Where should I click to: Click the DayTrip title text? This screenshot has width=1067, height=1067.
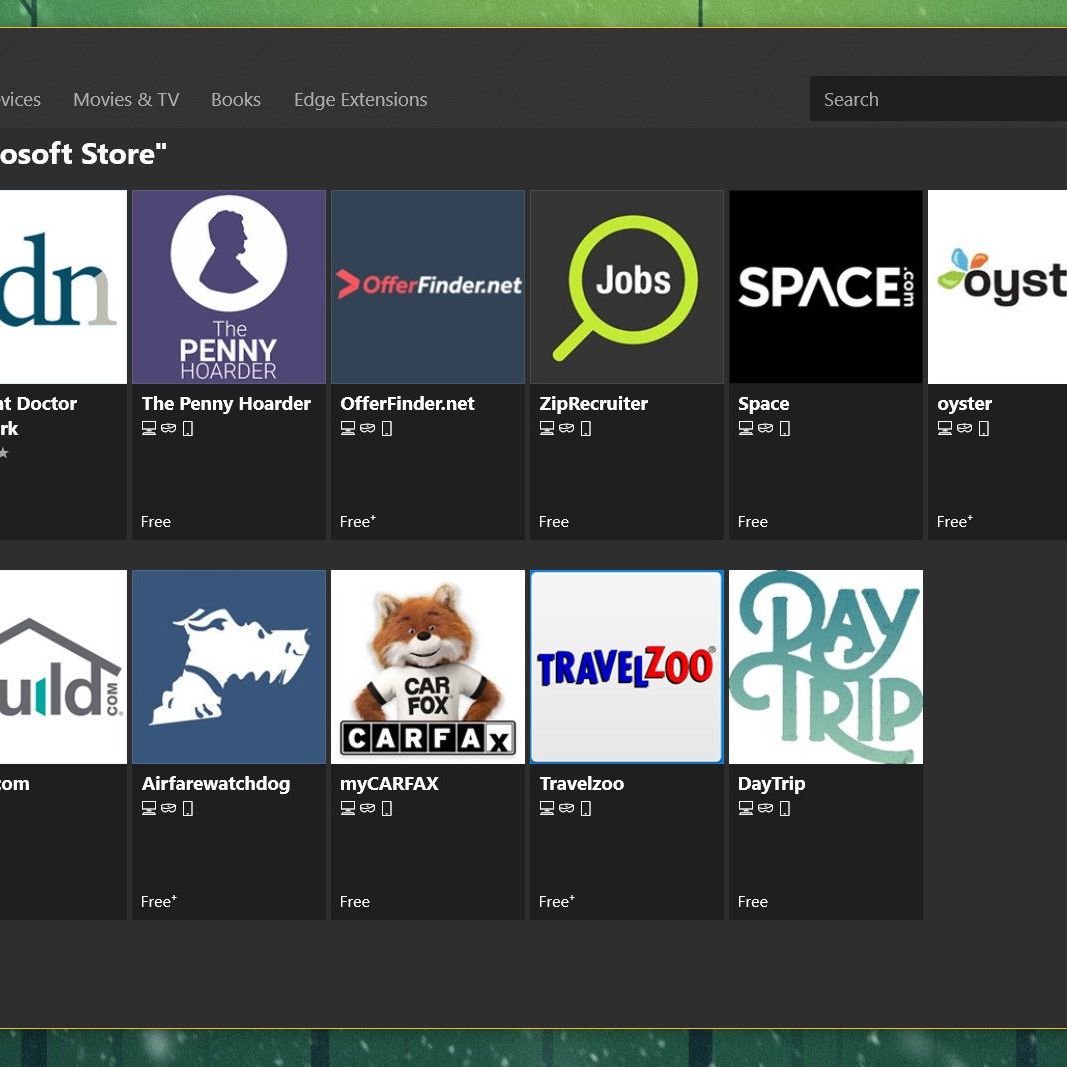[772, 784]
